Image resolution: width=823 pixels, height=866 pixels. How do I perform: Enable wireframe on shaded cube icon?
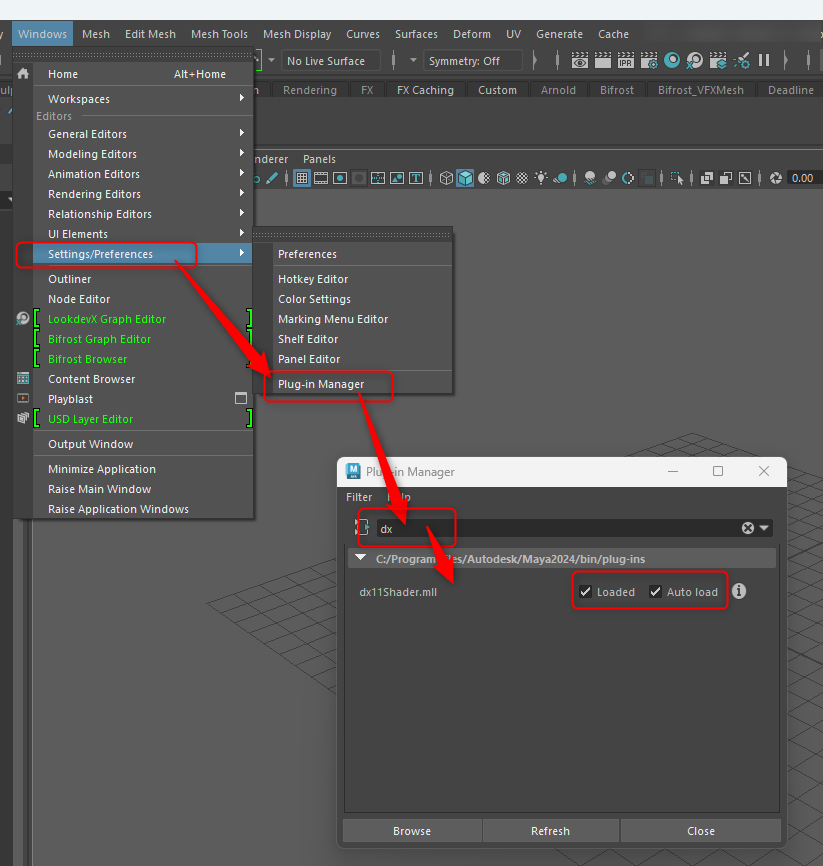tap(503, 178)
